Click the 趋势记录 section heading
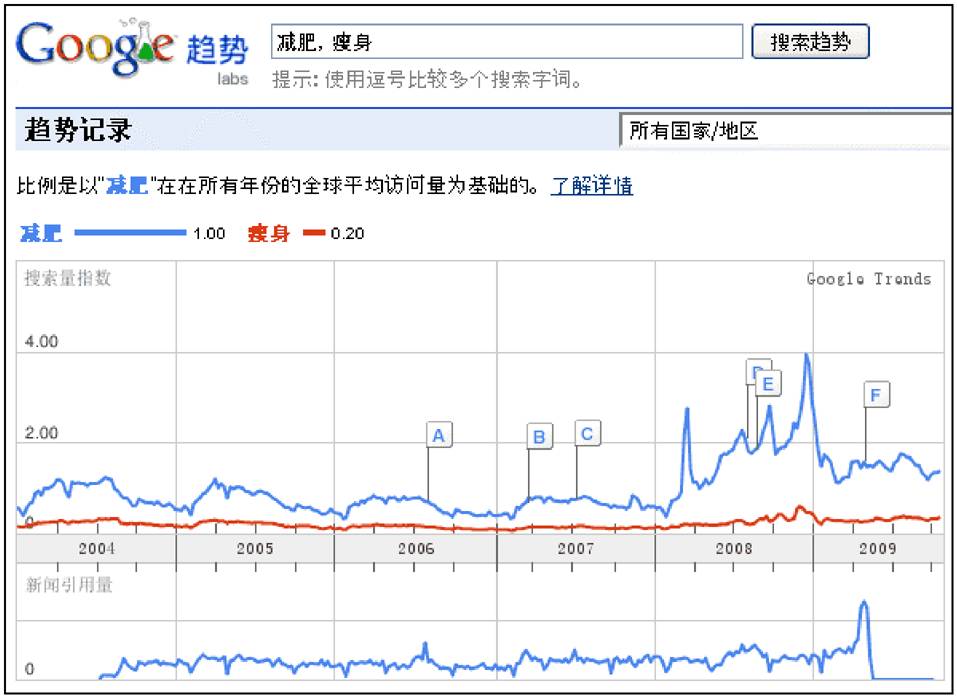Image resolution: width=957 pixels, height=698 pixels. point(78,131)
